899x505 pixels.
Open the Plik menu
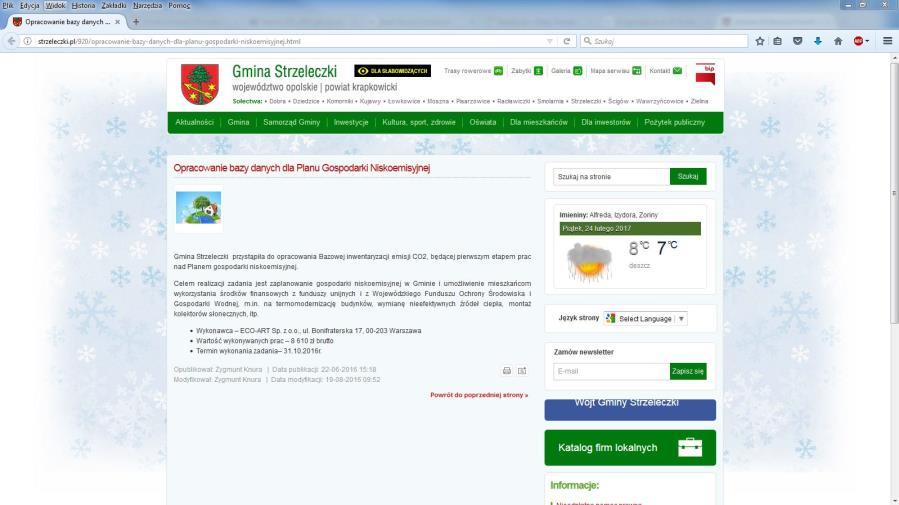pyautogui.click(x=7, y=5)
